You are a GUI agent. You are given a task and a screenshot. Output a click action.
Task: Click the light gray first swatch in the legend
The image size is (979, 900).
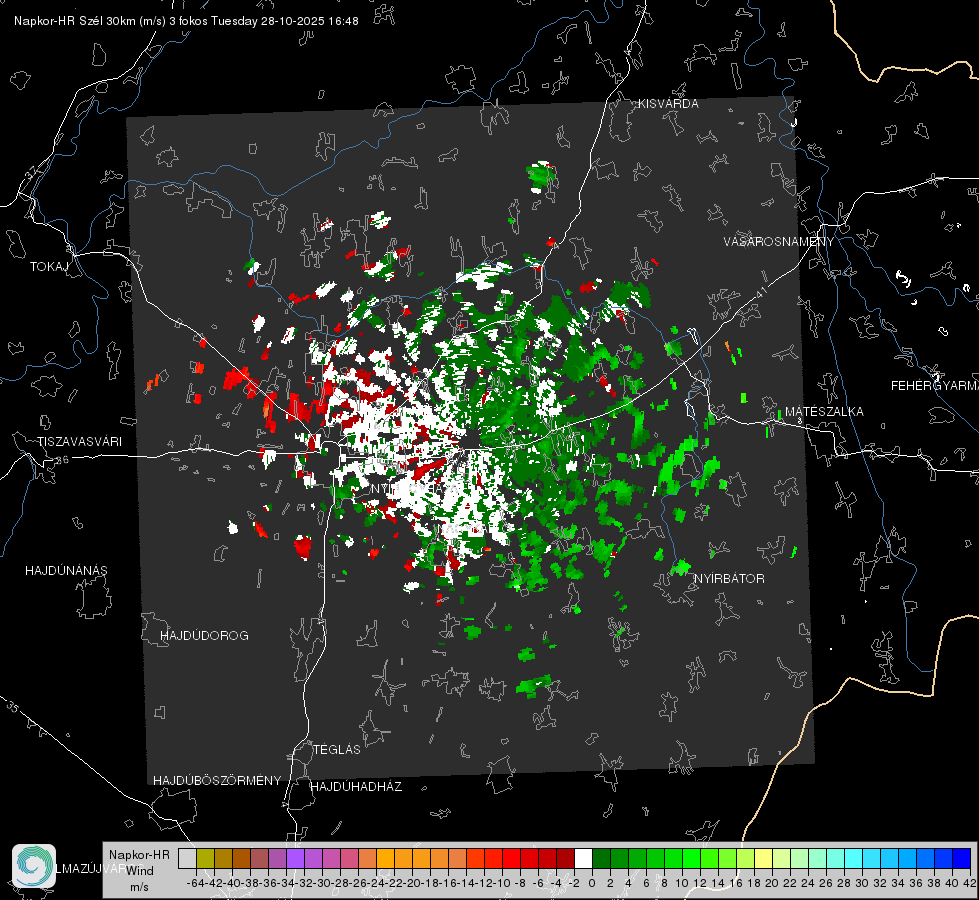(187, 859)
